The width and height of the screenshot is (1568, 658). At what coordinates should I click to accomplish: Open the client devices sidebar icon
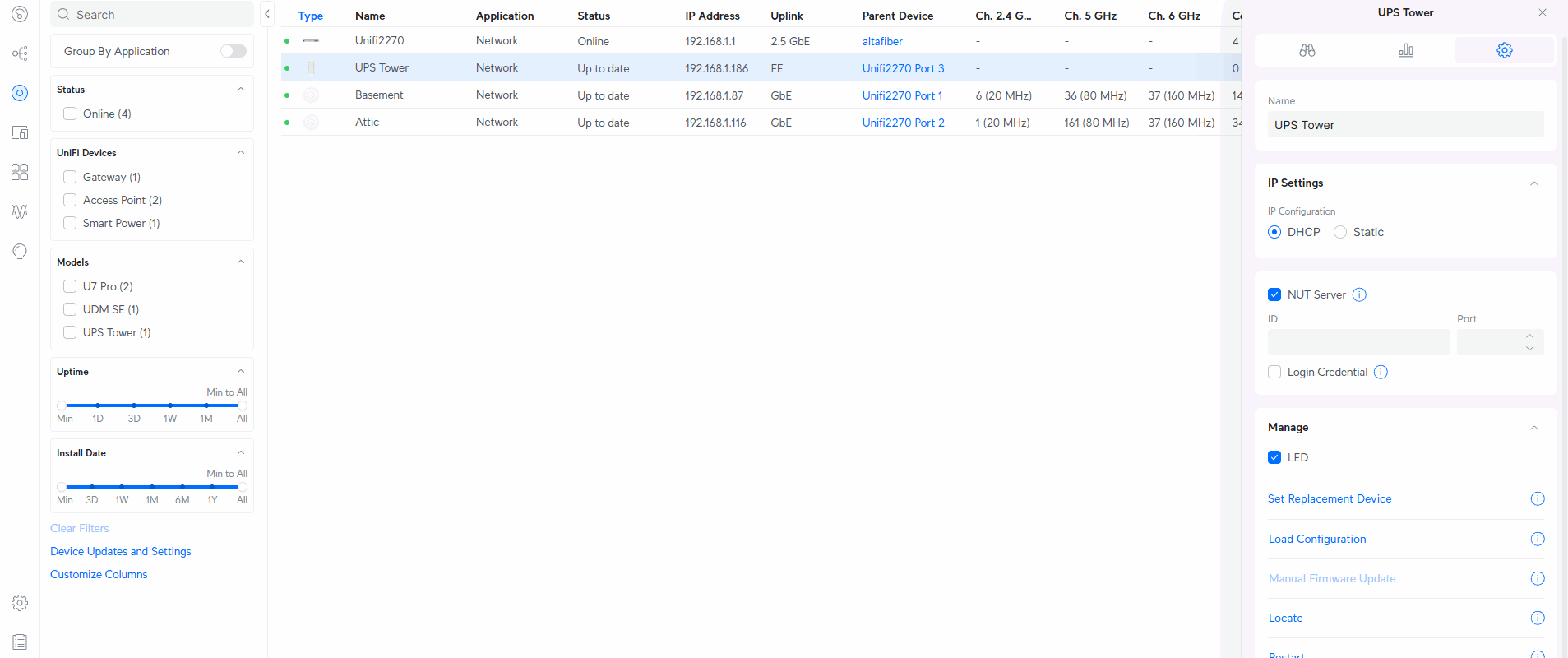coord(20,132)
